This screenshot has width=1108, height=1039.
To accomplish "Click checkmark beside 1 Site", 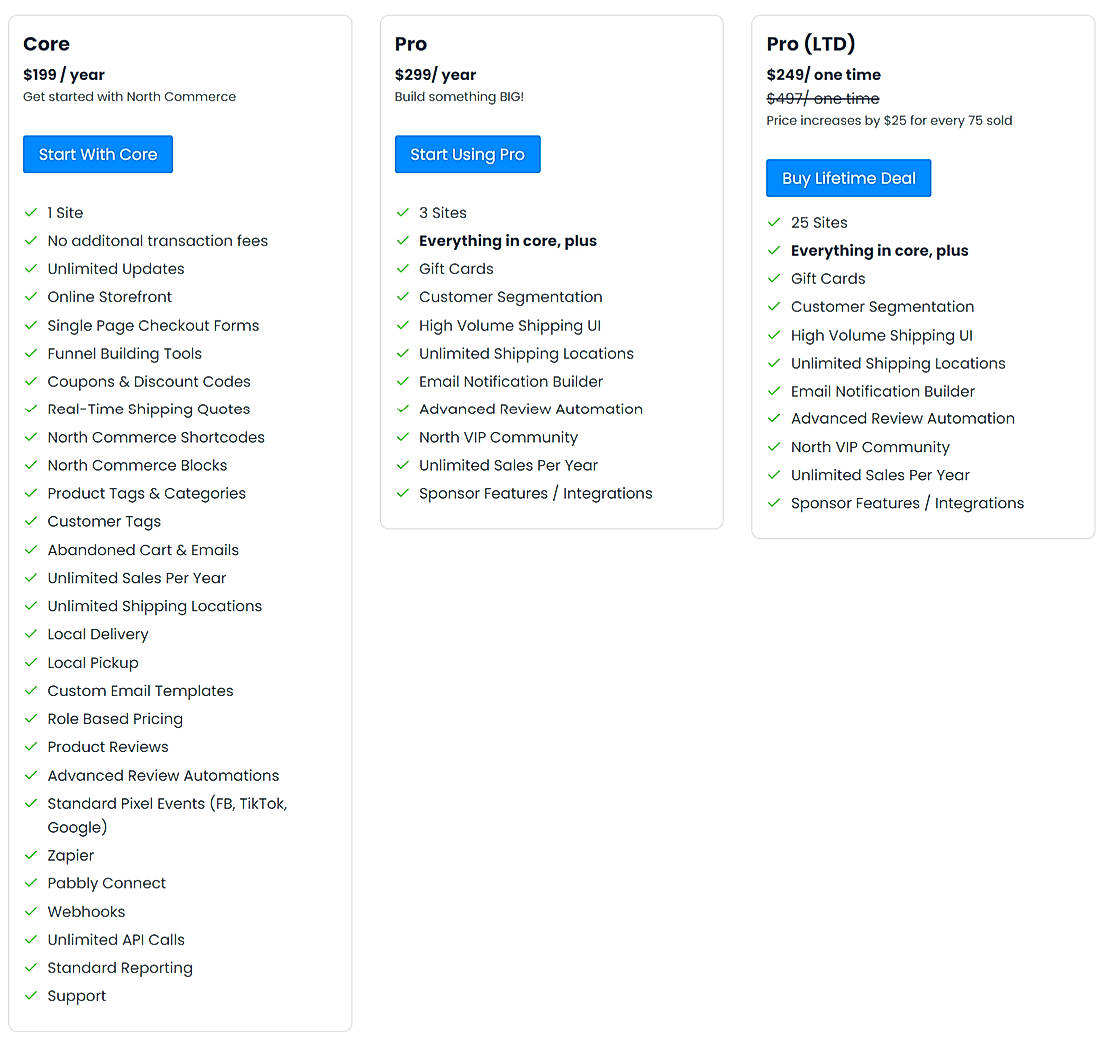I will coord(31,212).
